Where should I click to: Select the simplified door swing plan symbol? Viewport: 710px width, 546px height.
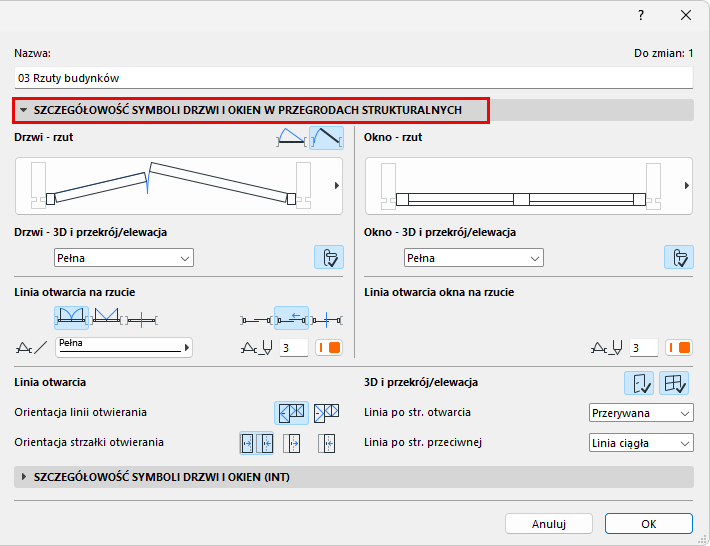coord(291,138)
